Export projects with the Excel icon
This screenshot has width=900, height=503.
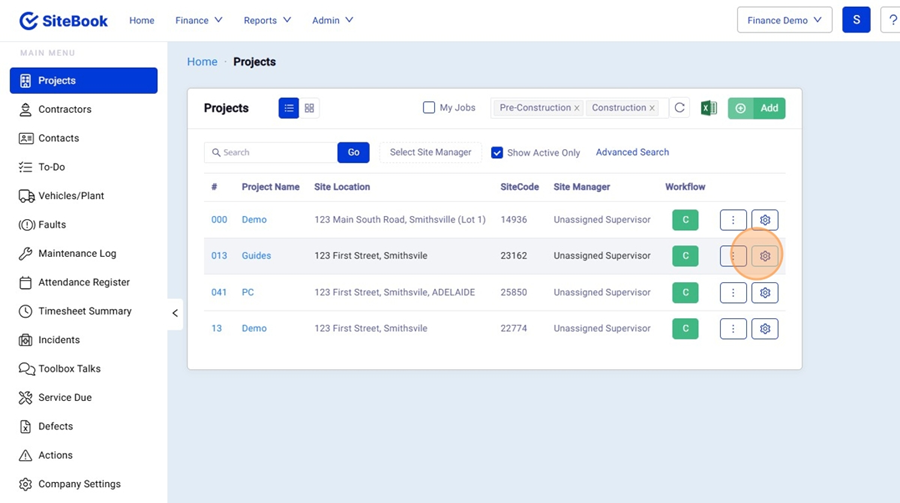[708, 108]
